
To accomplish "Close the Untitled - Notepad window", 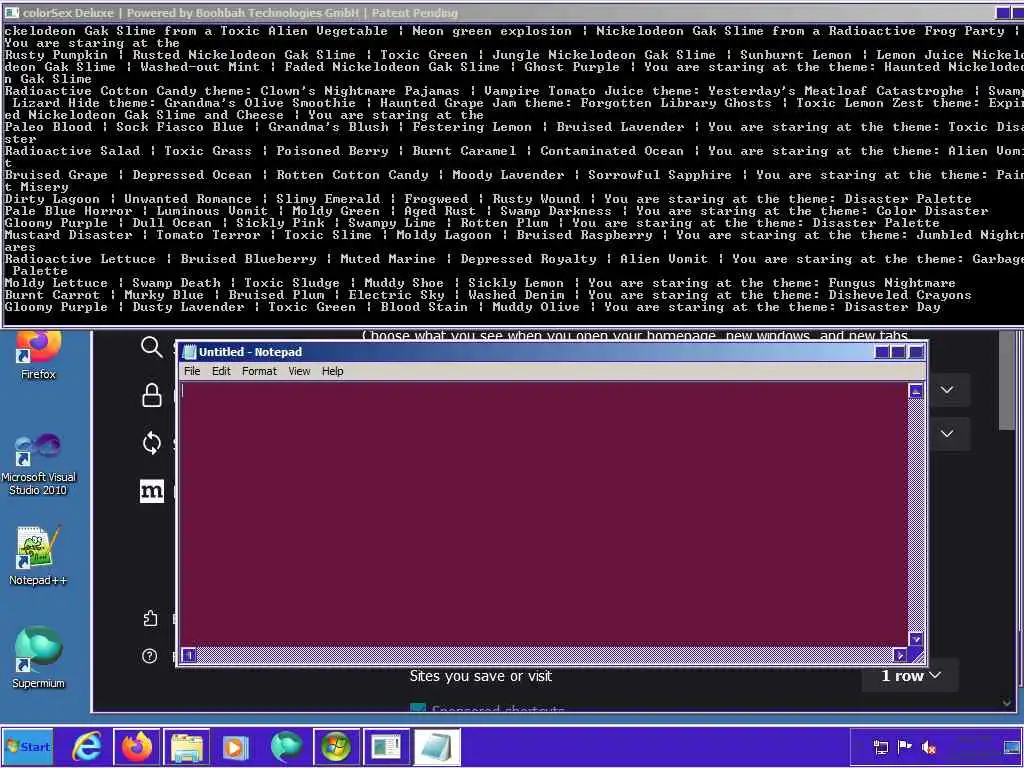I will 916,352.
